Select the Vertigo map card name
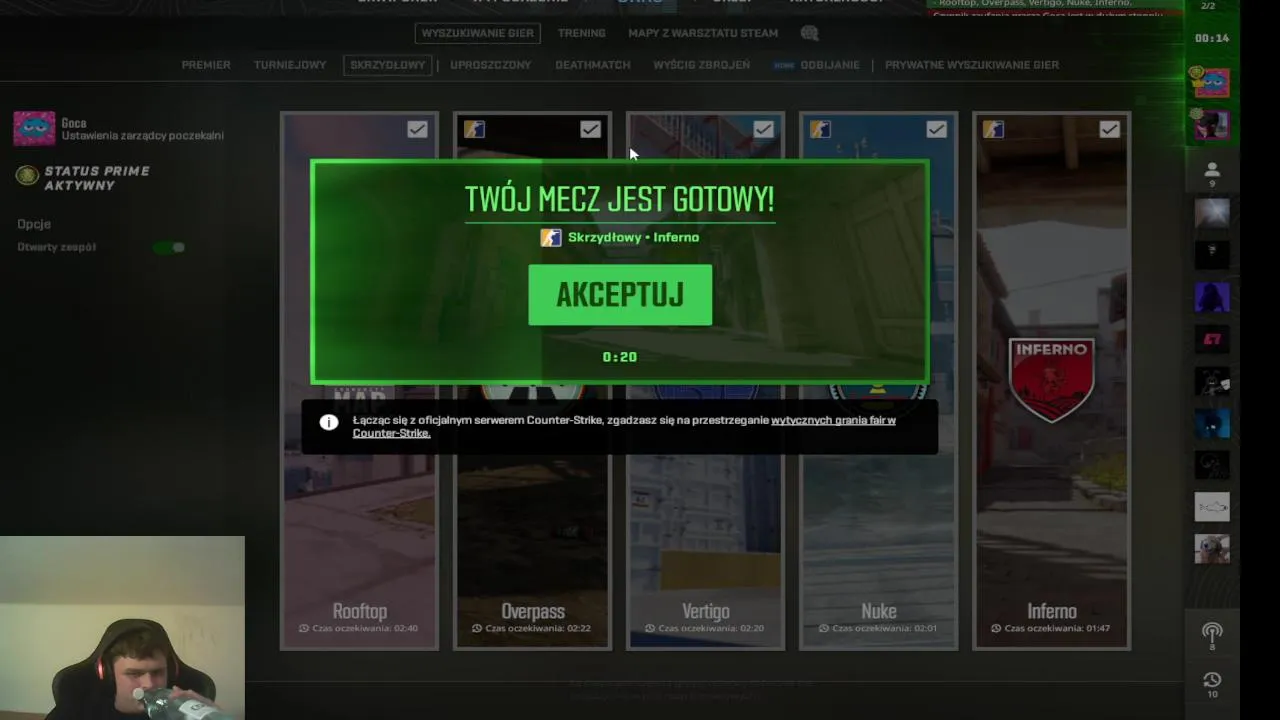This screenshot has width=1280, height=720. point(706,611)
